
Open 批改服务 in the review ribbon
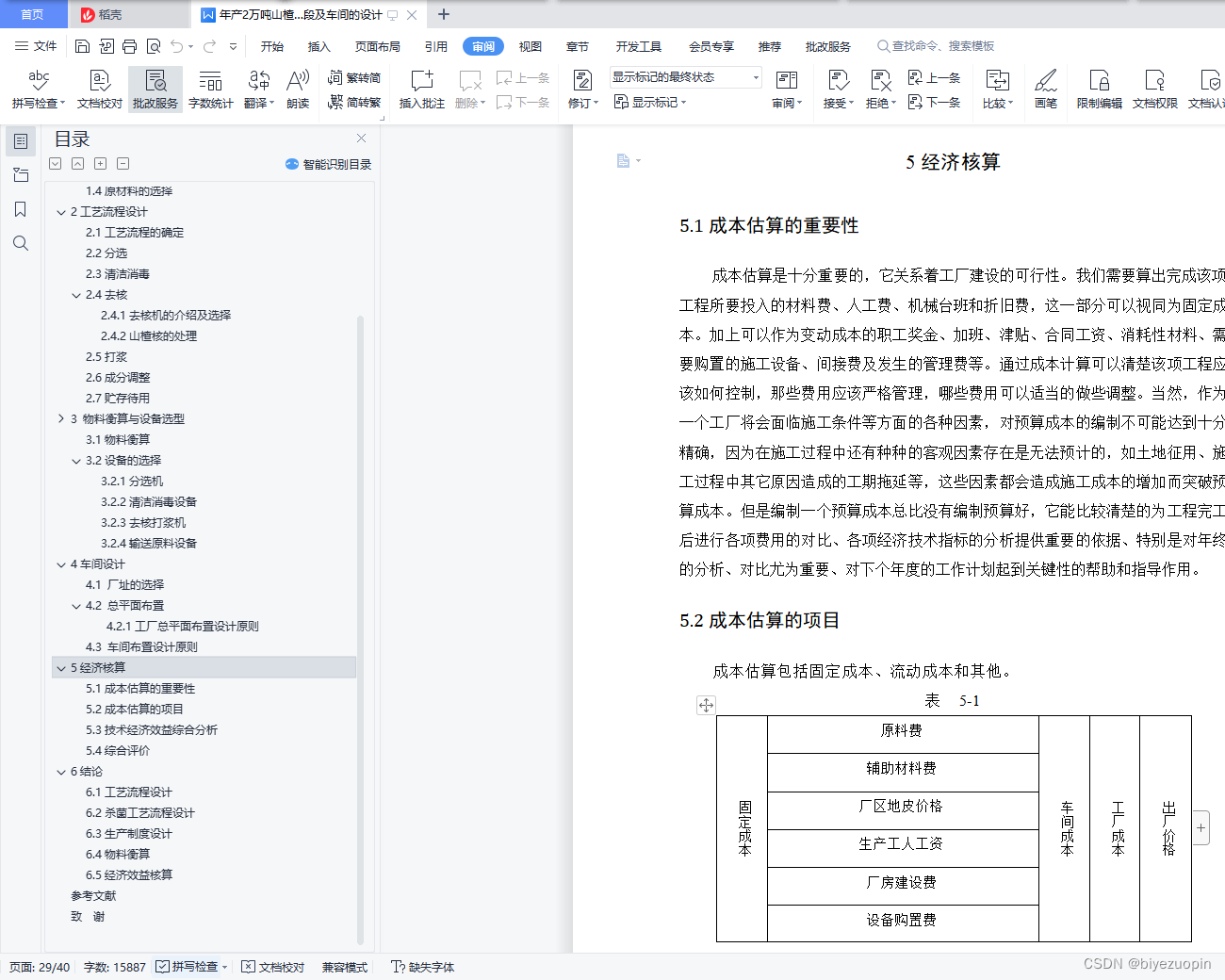(155, 90)
